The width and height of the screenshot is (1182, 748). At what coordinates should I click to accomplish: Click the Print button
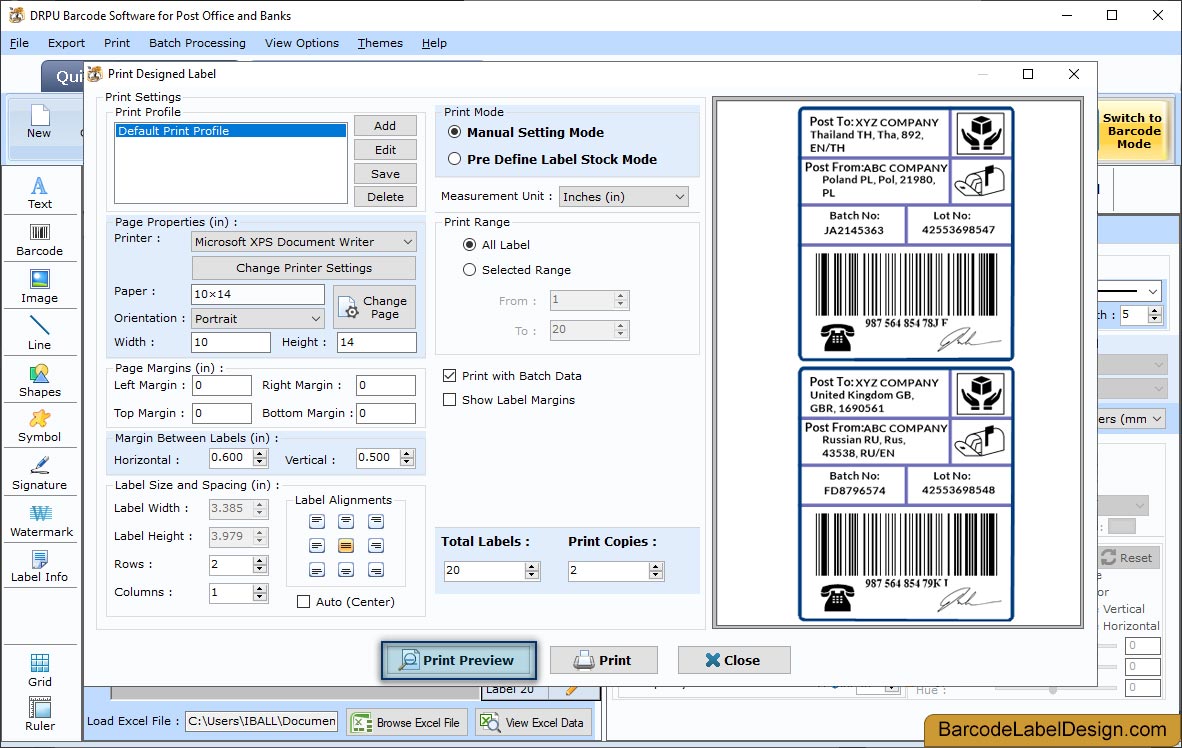coord(604,661)
